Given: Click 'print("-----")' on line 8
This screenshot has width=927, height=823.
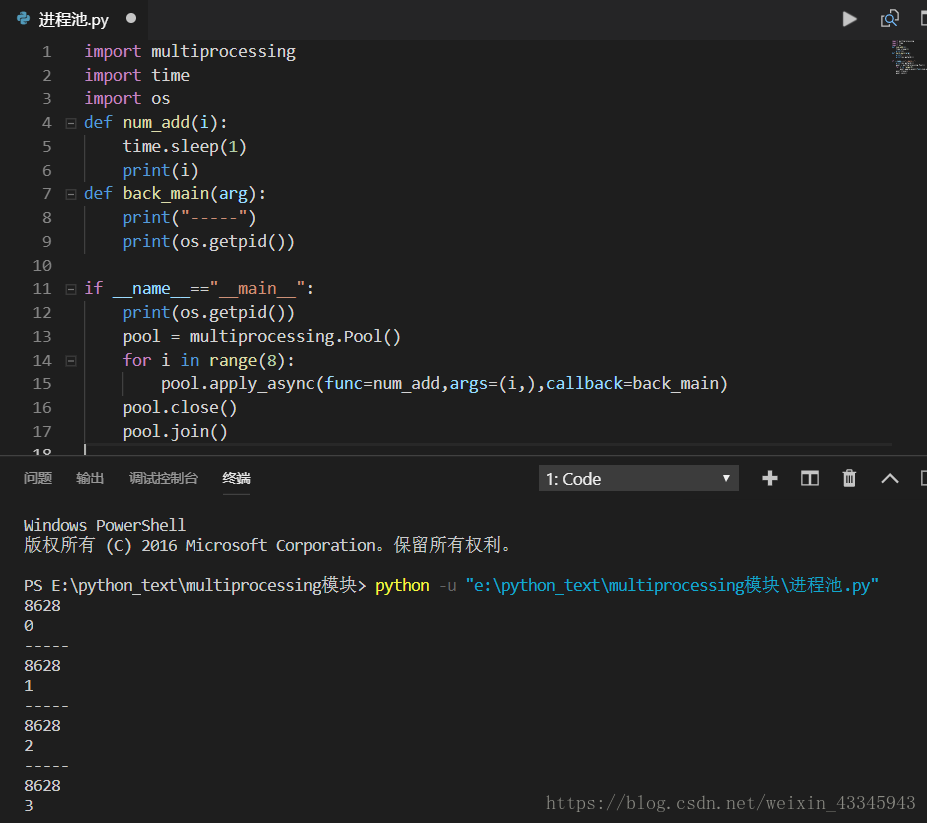Looking at the screenshot, I should point(189,218).
